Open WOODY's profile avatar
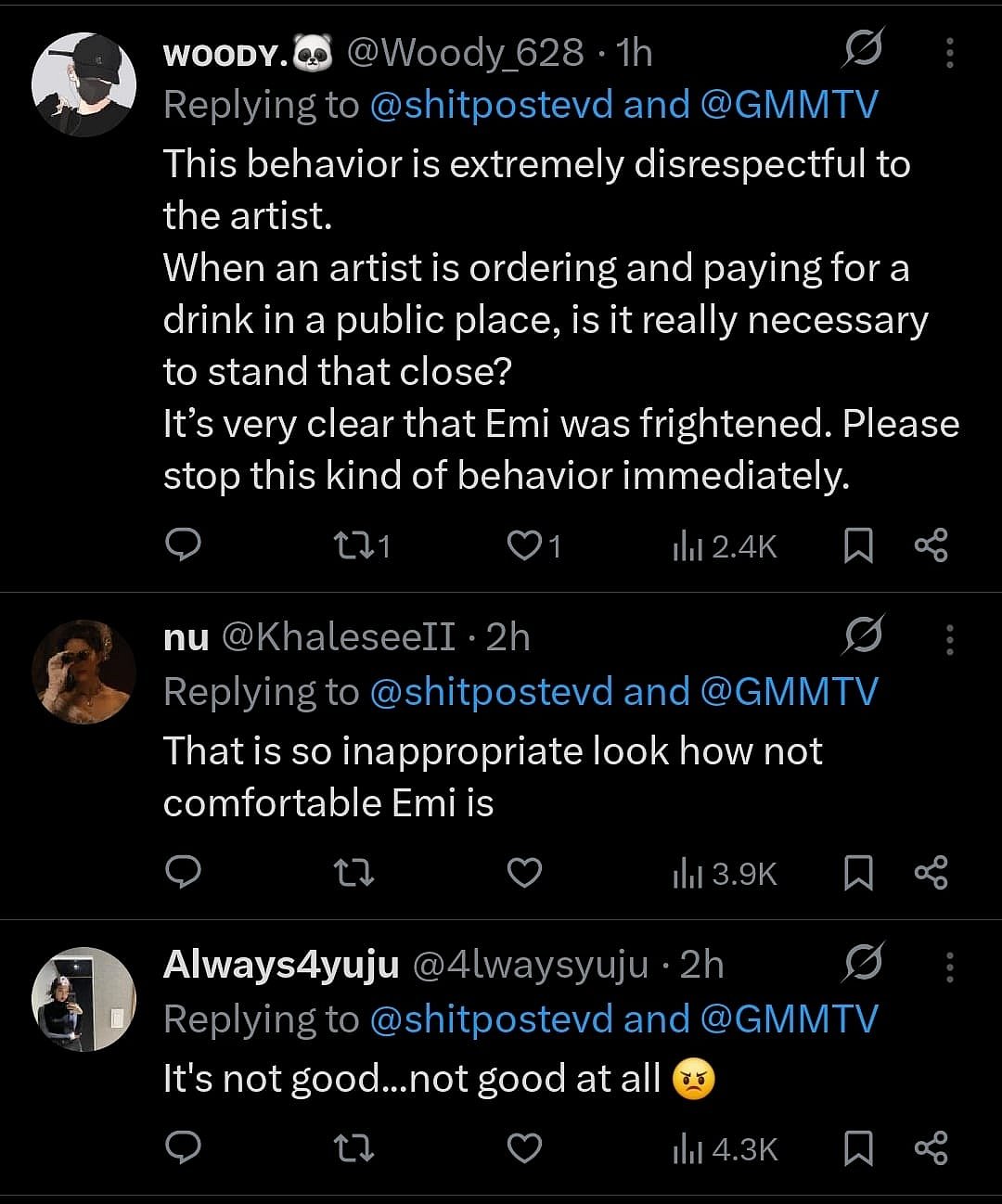This screenshot has width=1002, height=1204. (x=83, y=85)
